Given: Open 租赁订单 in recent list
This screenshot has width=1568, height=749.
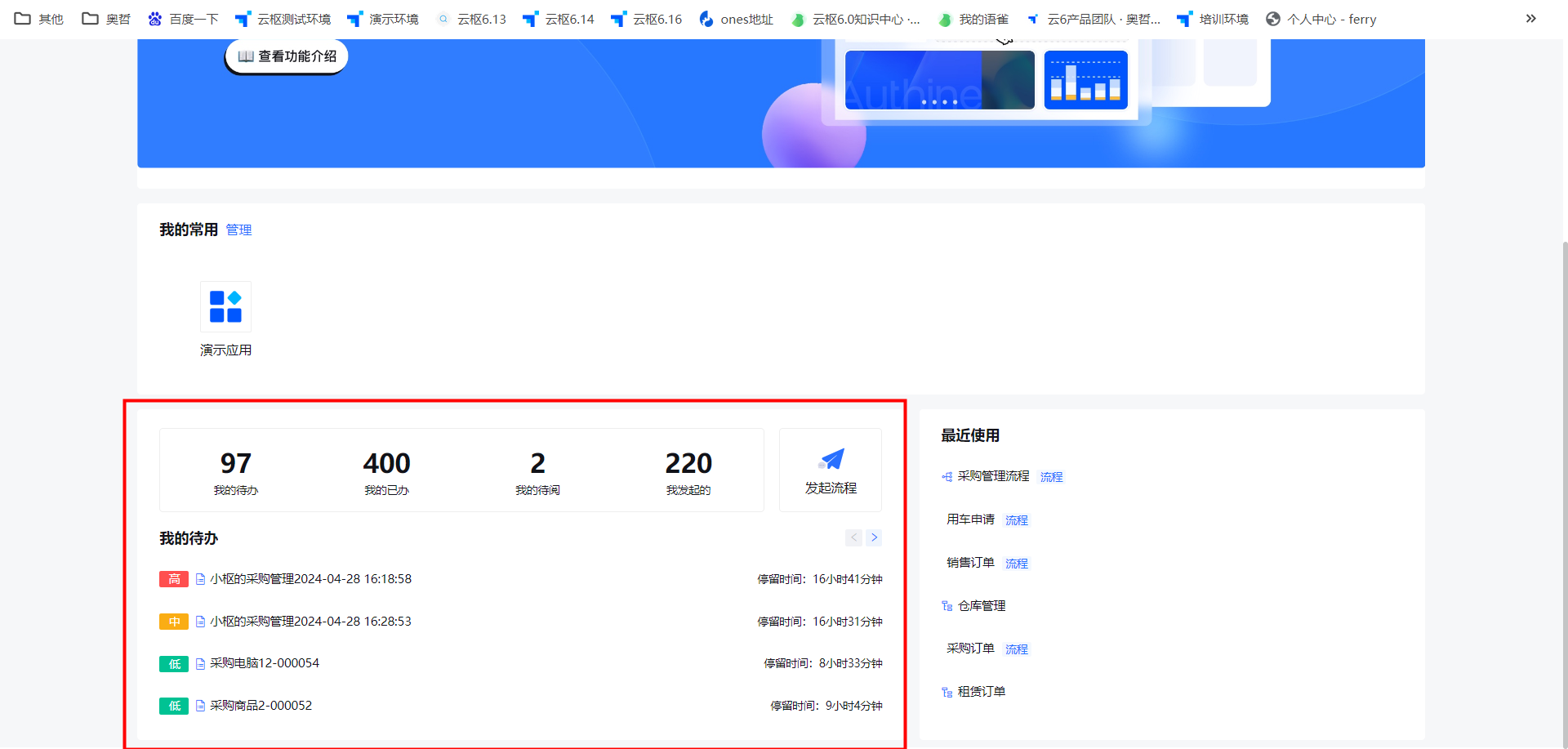Looking at the screenshot, I should [x=982, y=692].
